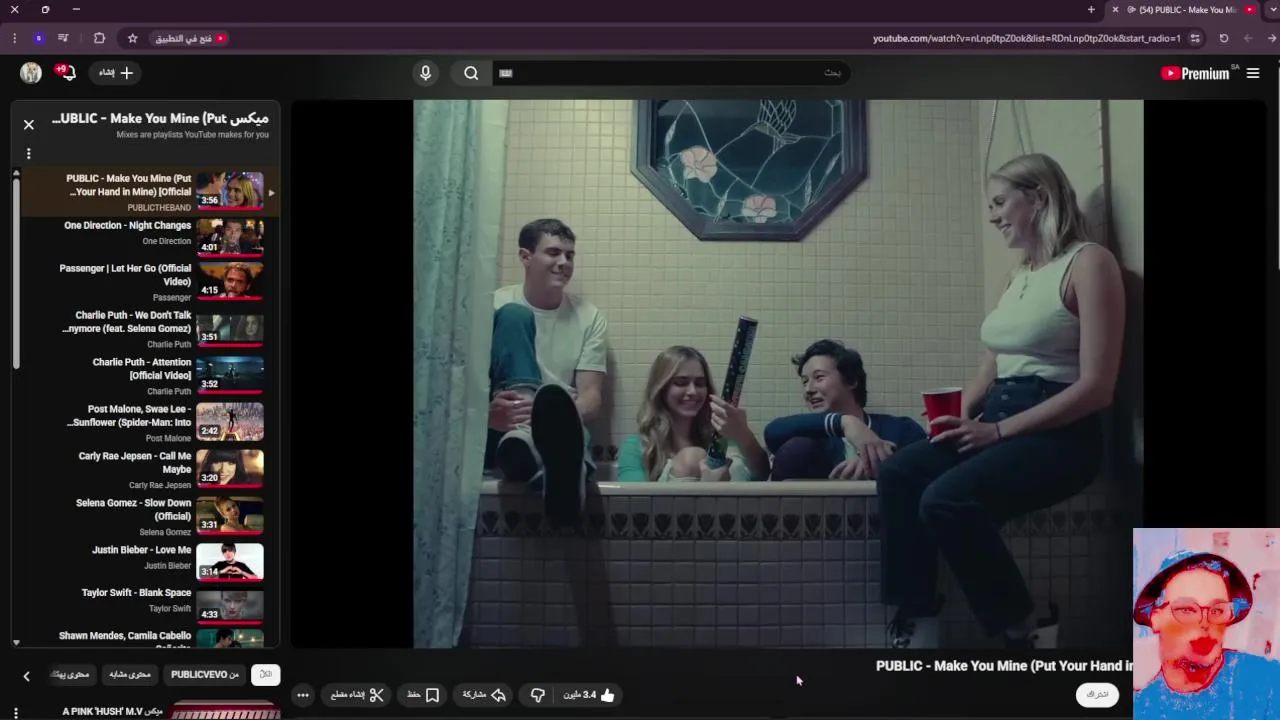This screenshot has height=720, width=1280.
Task: Play Charlie Puth - We Don't Talk Anymore
Action: 150,329
